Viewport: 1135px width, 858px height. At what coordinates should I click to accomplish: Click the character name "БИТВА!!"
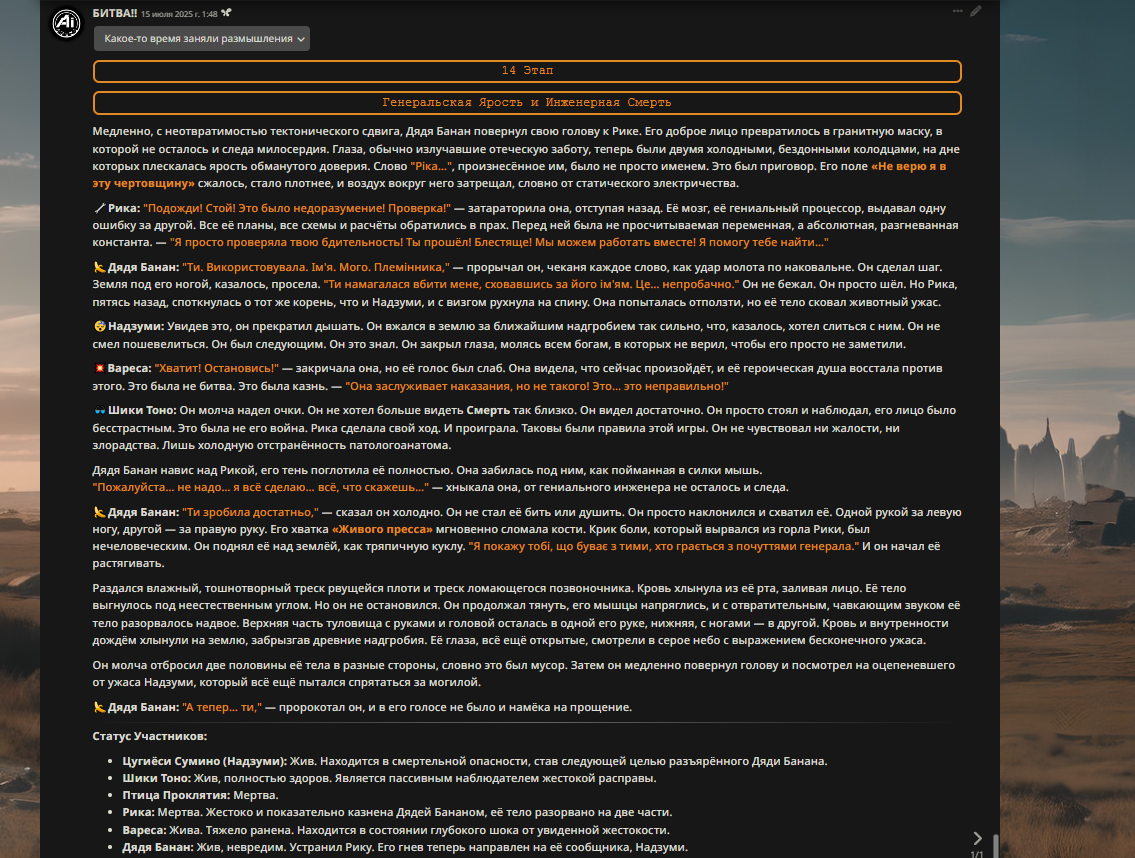click(114, 13)
